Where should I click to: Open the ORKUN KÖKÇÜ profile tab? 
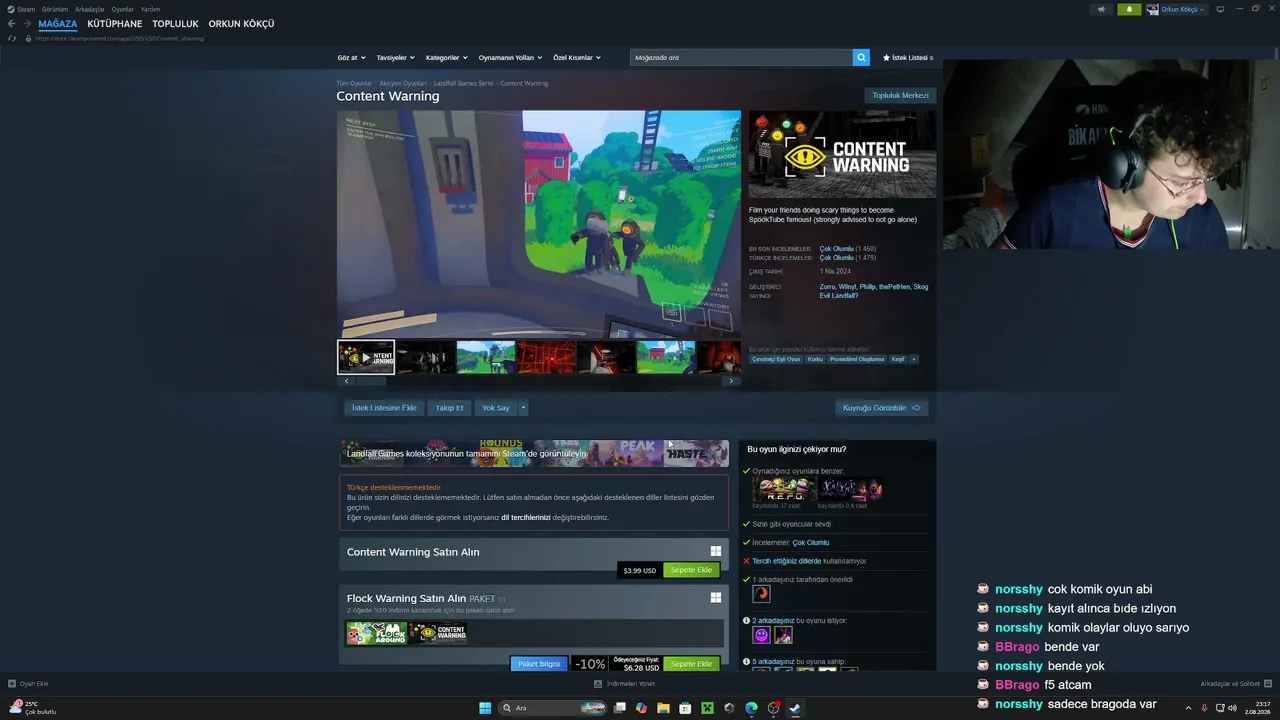click(241, 24)
